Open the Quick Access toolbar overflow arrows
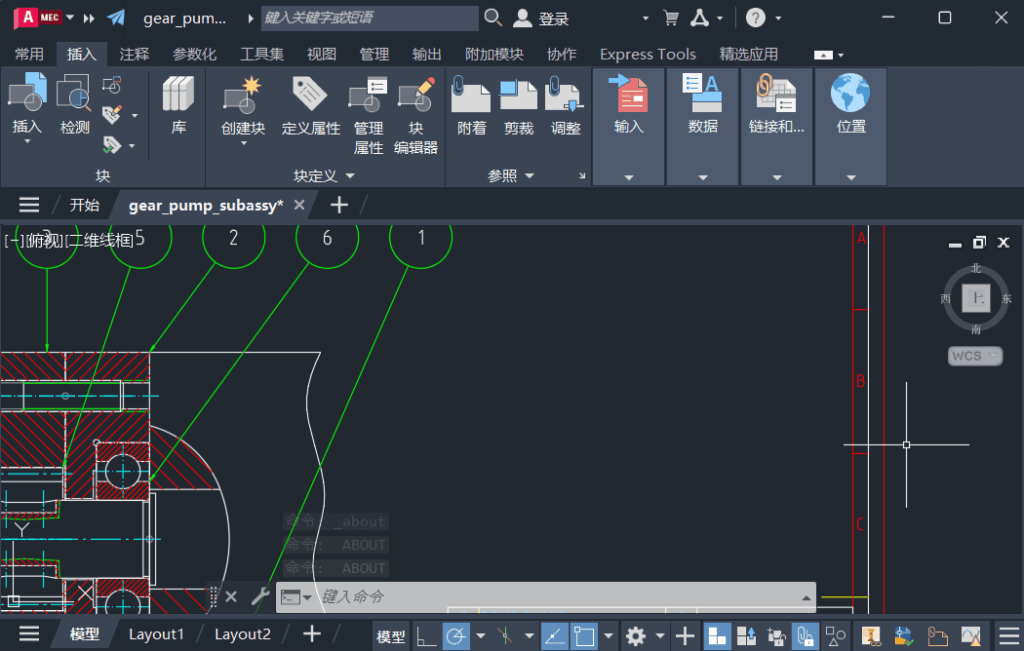1024x651 pixels. [89, 18]
